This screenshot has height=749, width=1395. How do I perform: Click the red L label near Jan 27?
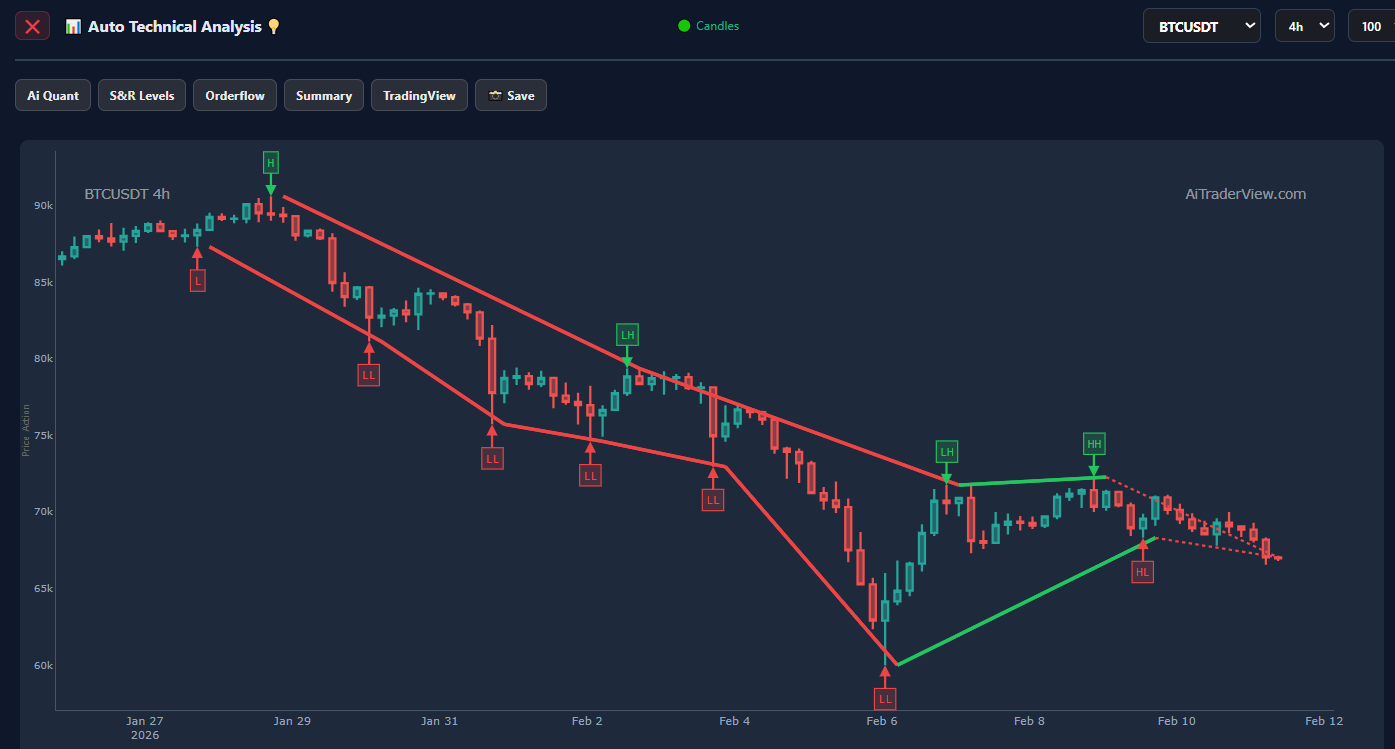(x=198, y=281)
